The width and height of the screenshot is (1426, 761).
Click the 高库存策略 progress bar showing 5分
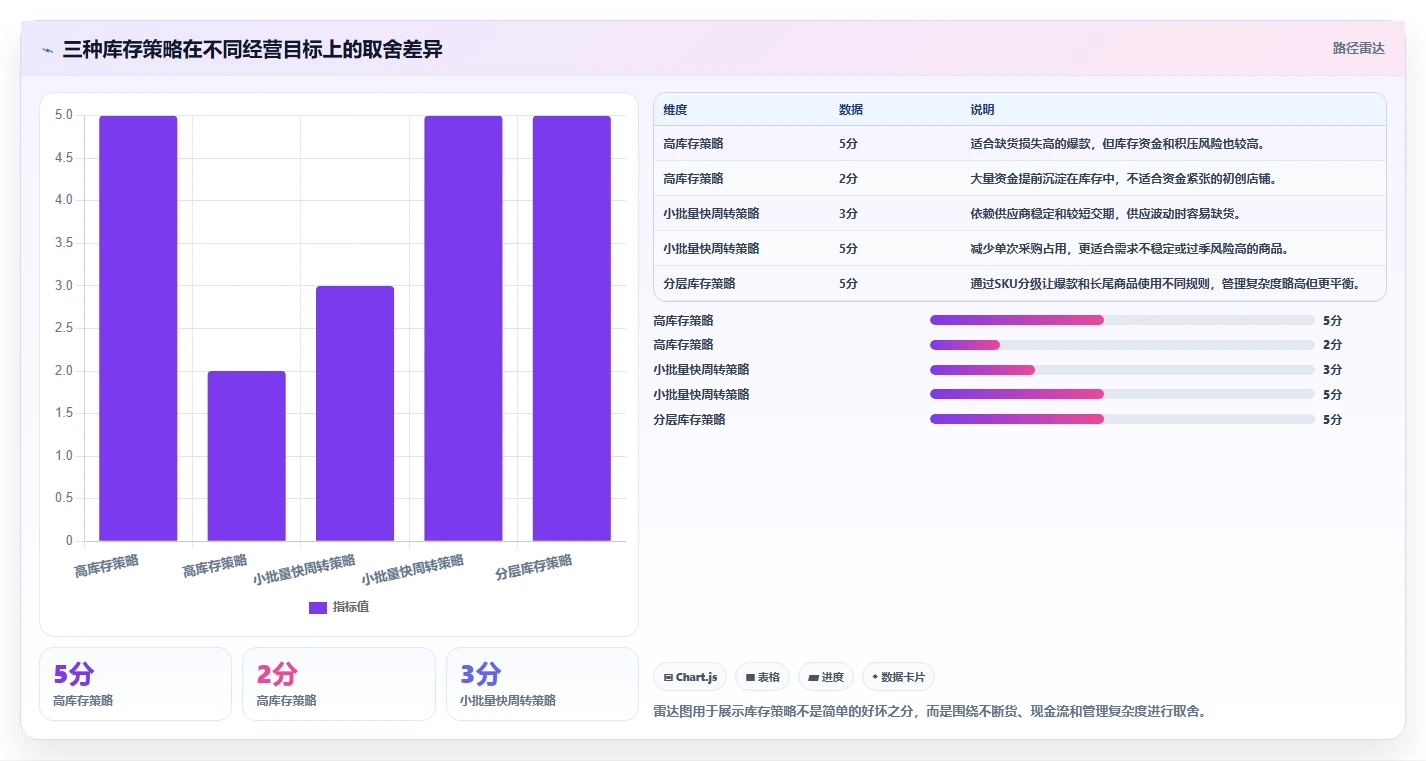(1122, 320)
